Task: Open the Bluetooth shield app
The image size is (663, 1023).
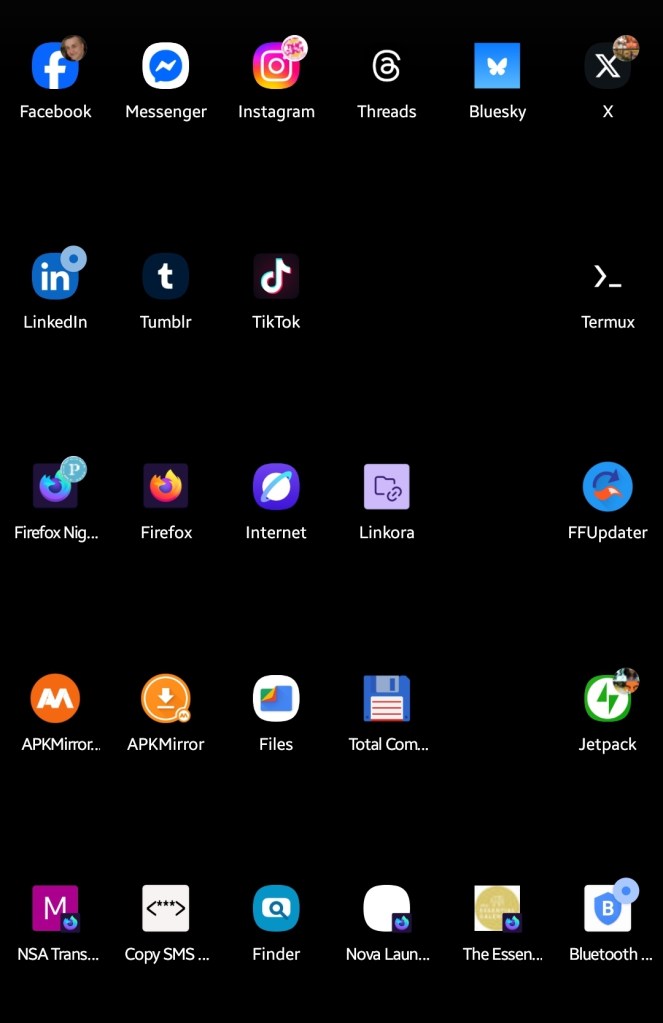Action: (x=607, y=909)
